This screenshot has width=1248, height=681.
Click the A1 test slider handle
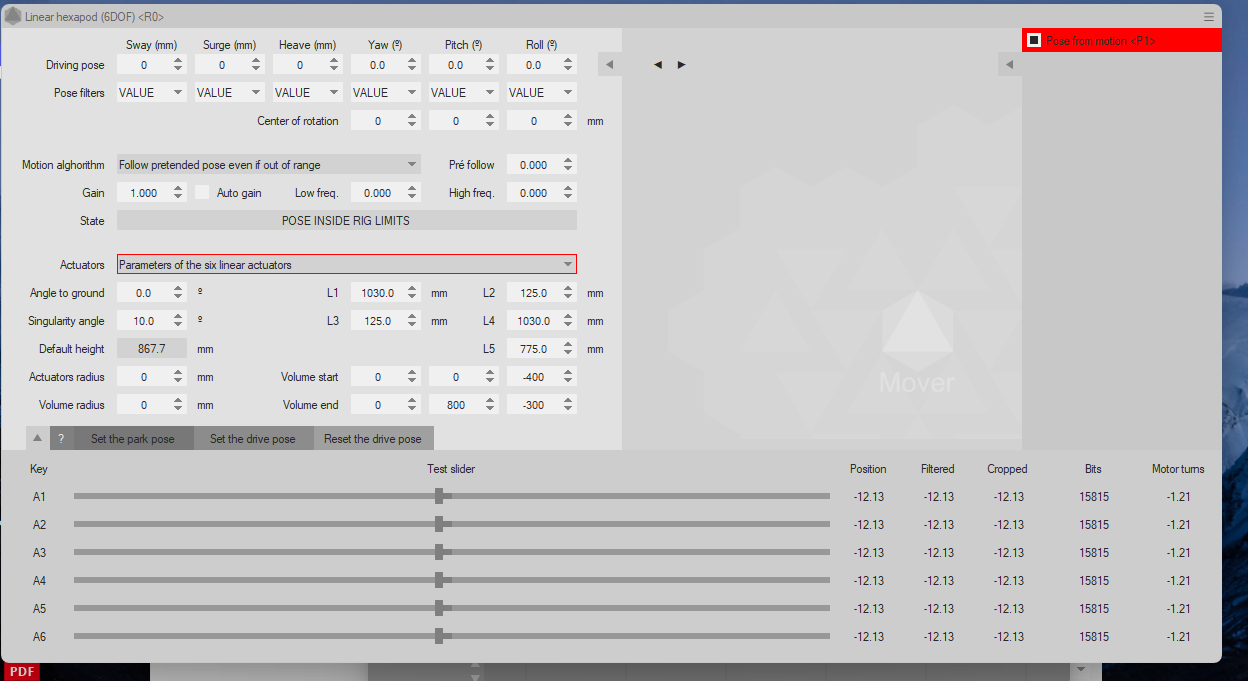439,497
